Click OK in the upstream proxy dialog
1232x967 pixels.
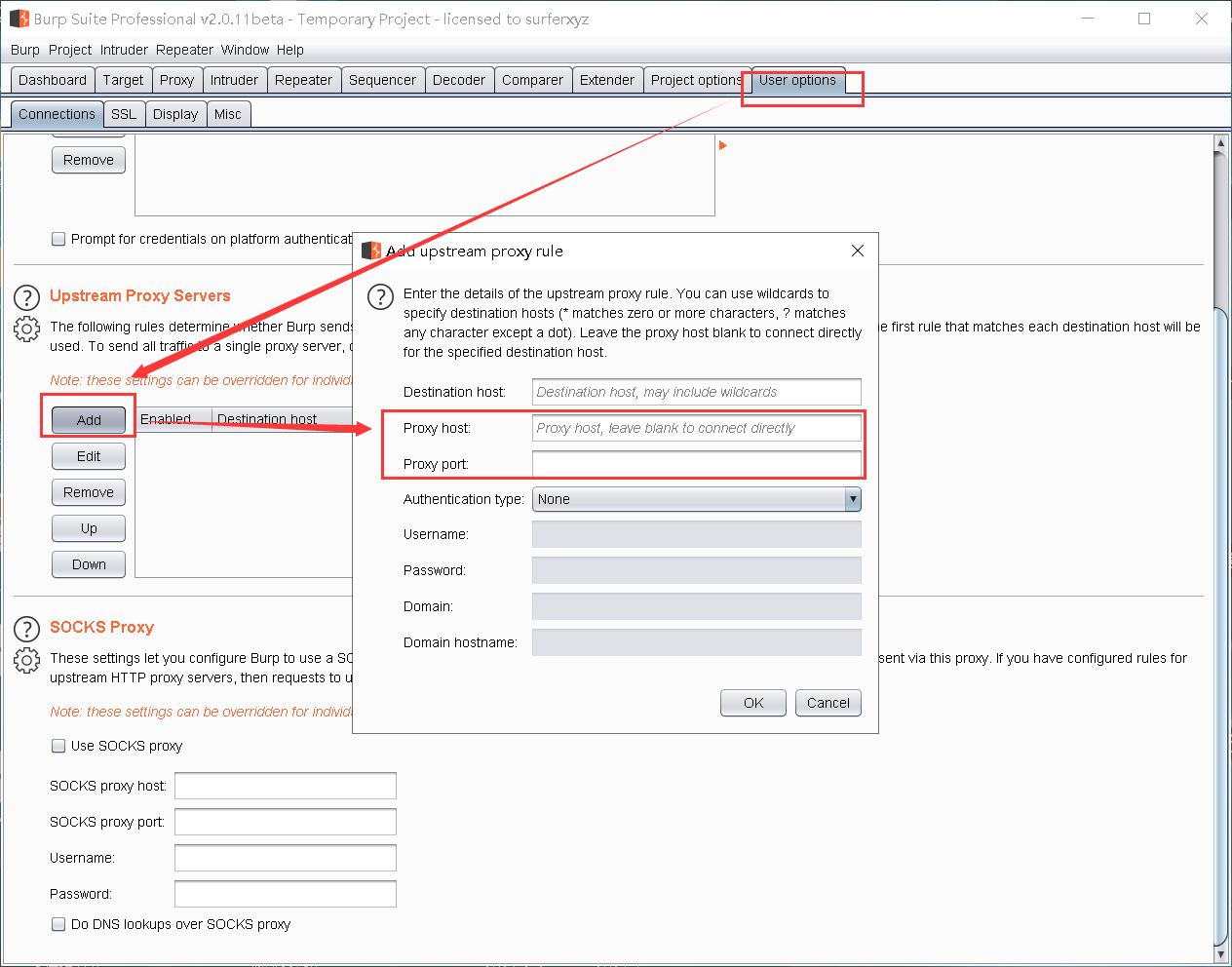pyautogui.click(x=752, y=703)
